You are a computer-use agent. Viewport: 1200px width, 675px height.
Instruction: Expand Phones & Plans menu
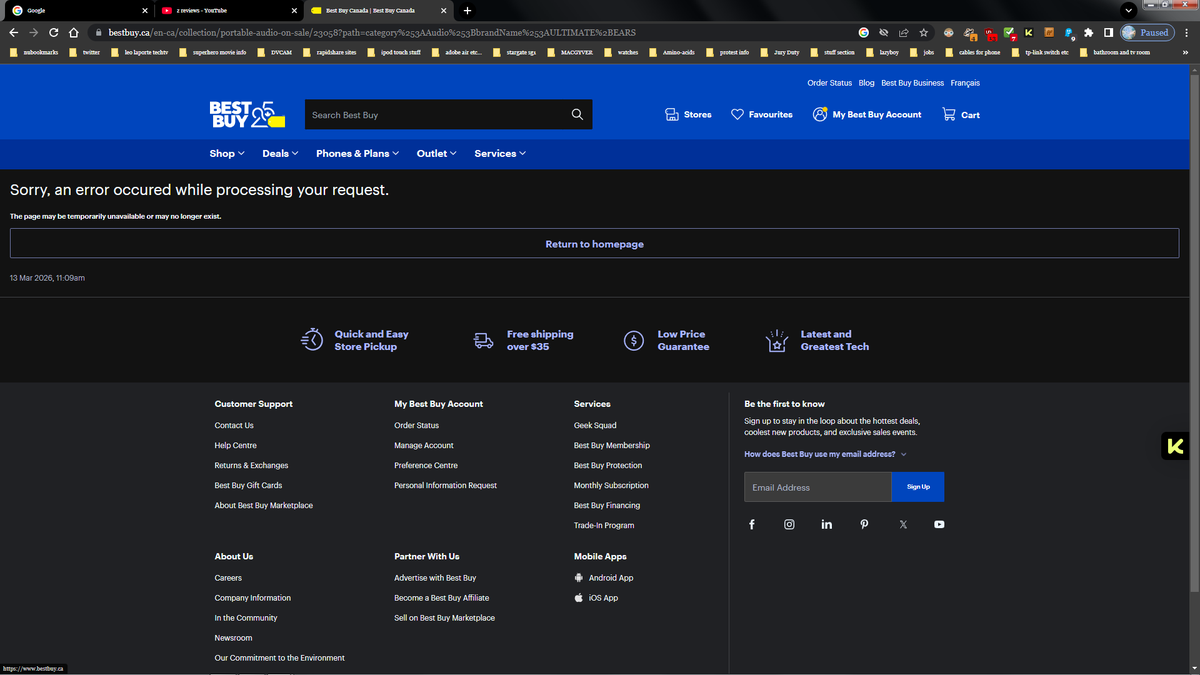coord(357,153)
